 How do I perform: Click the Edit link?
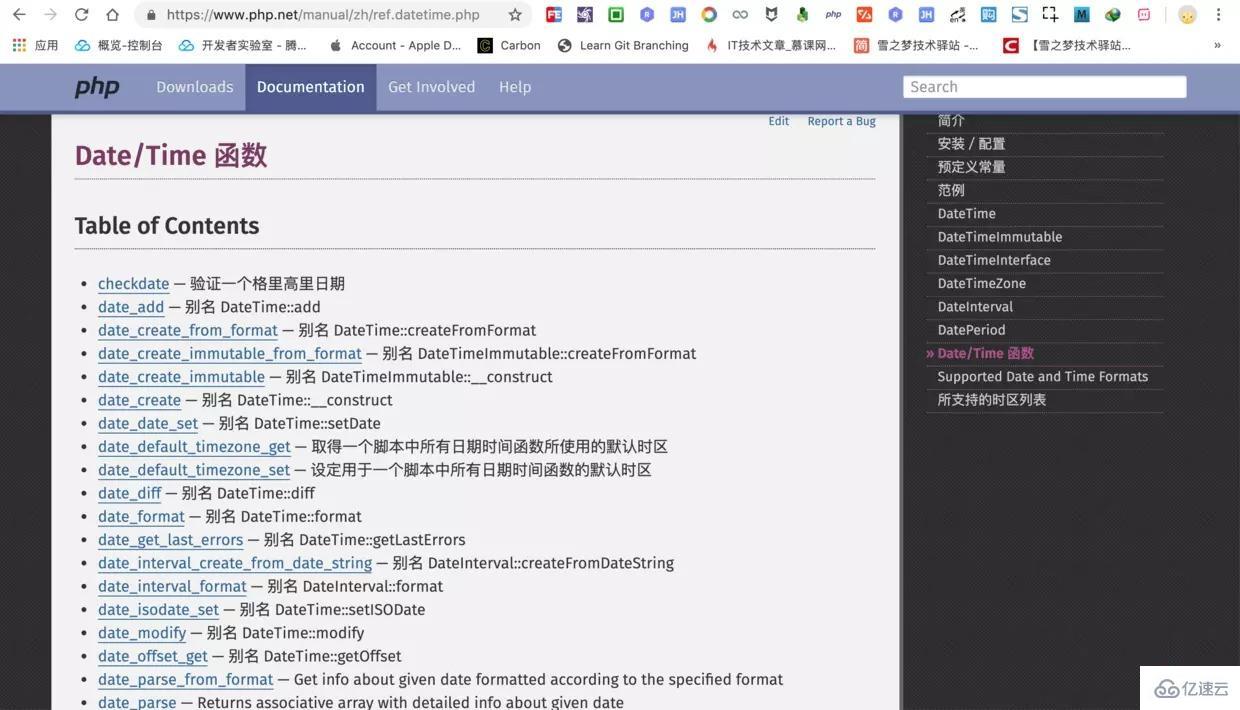tap(778, 121)
